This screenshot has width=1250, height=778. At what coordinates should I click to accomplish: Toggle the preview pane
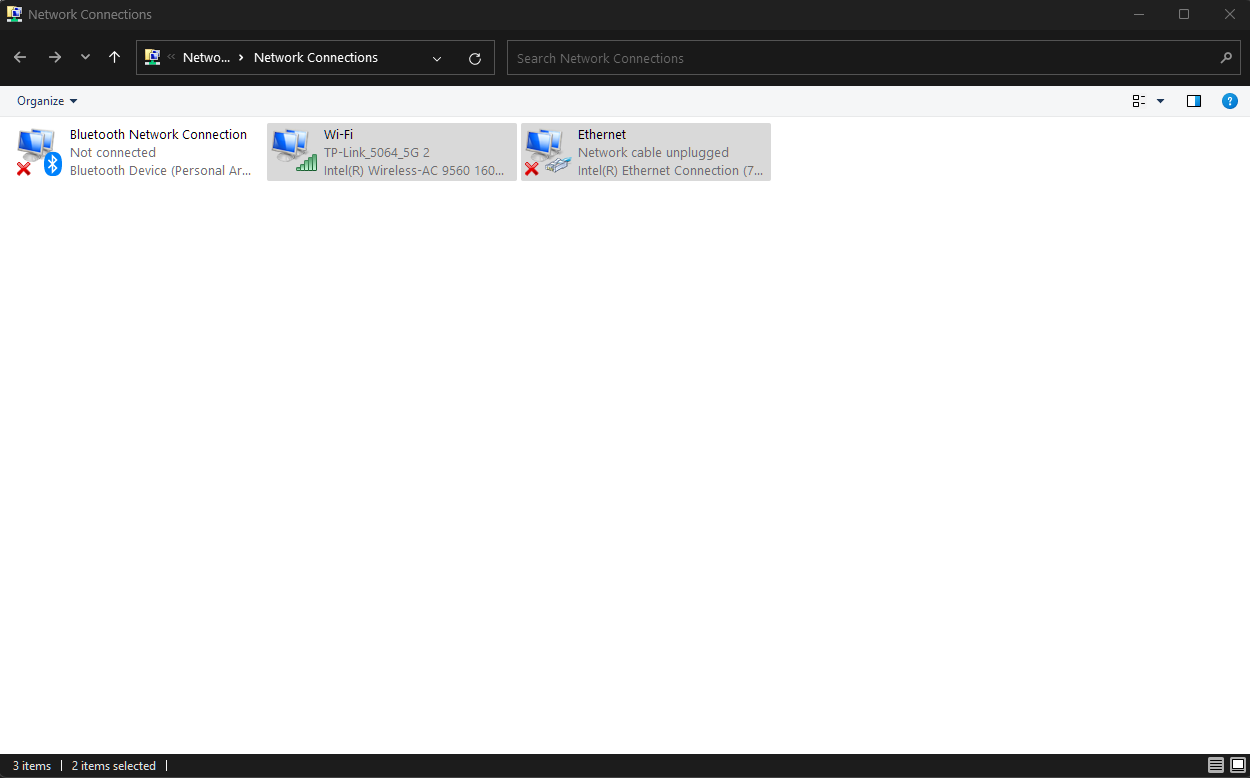[x=1193, y=101]
